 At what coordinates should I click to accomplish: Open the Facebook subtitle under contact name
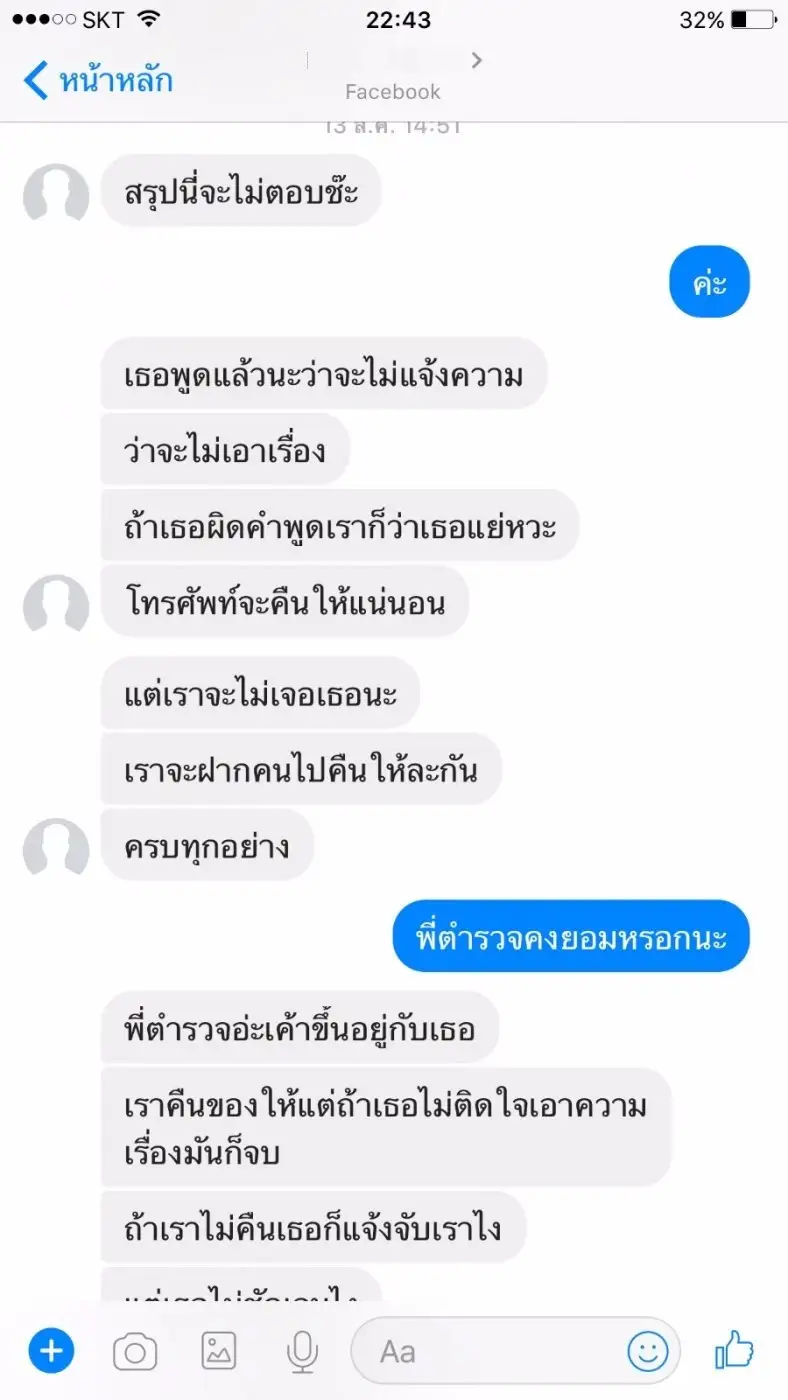click(393, 92)
